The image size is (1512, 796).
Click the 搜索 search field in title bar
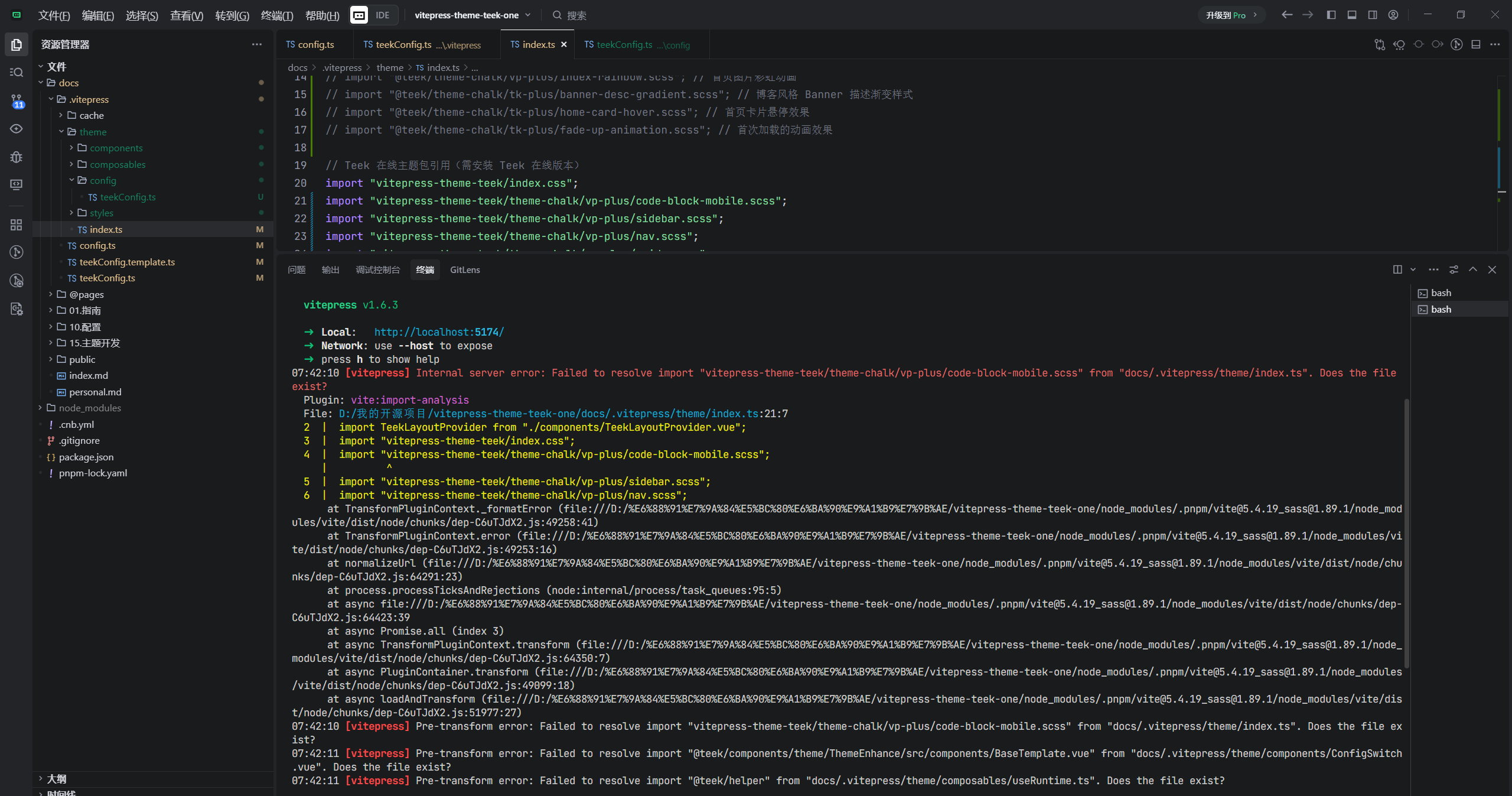[x=576, y=15]
